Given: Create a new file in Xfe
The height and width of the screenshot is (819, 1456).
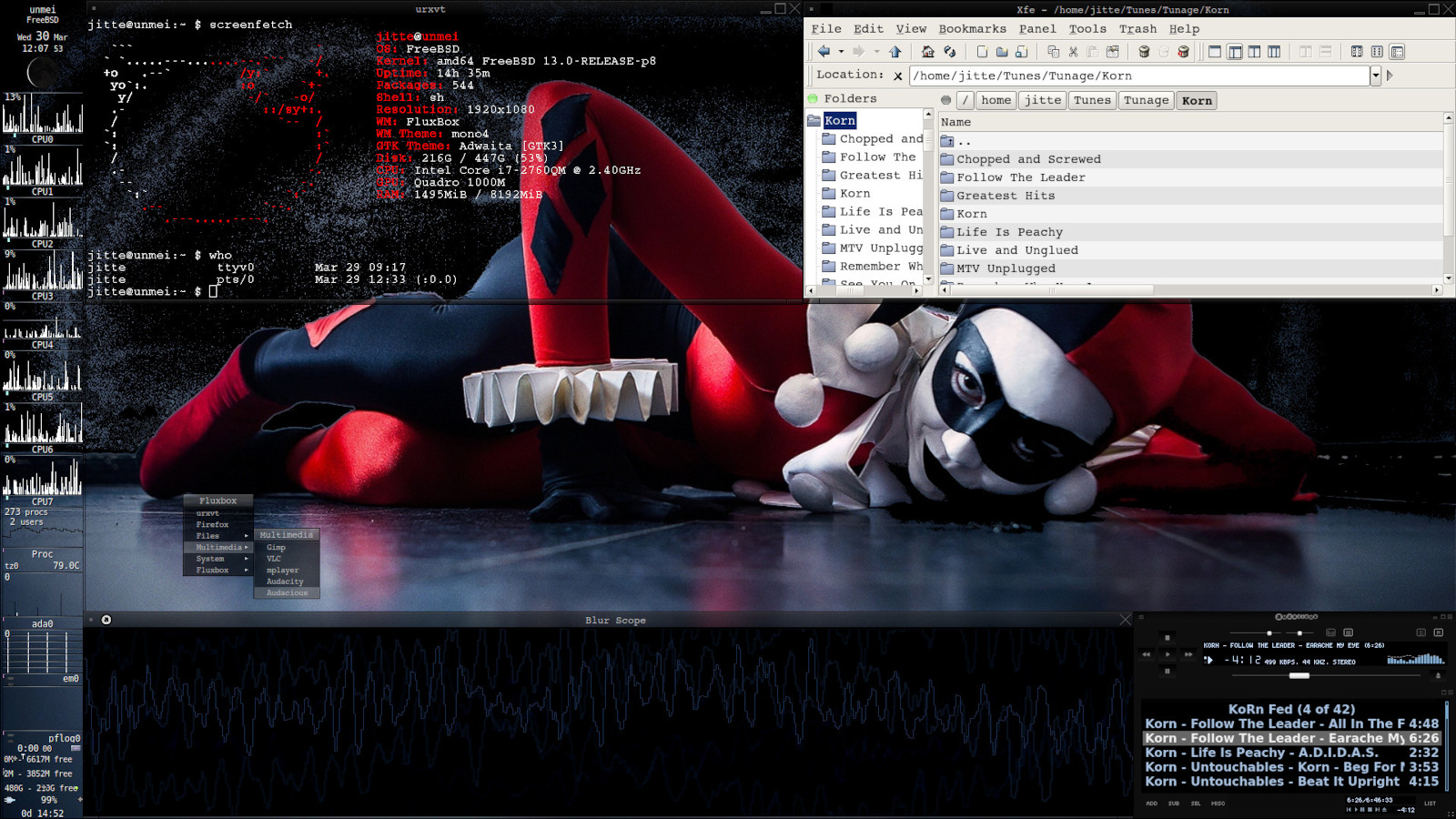Looking at the screenshot, I should [982, 52].
